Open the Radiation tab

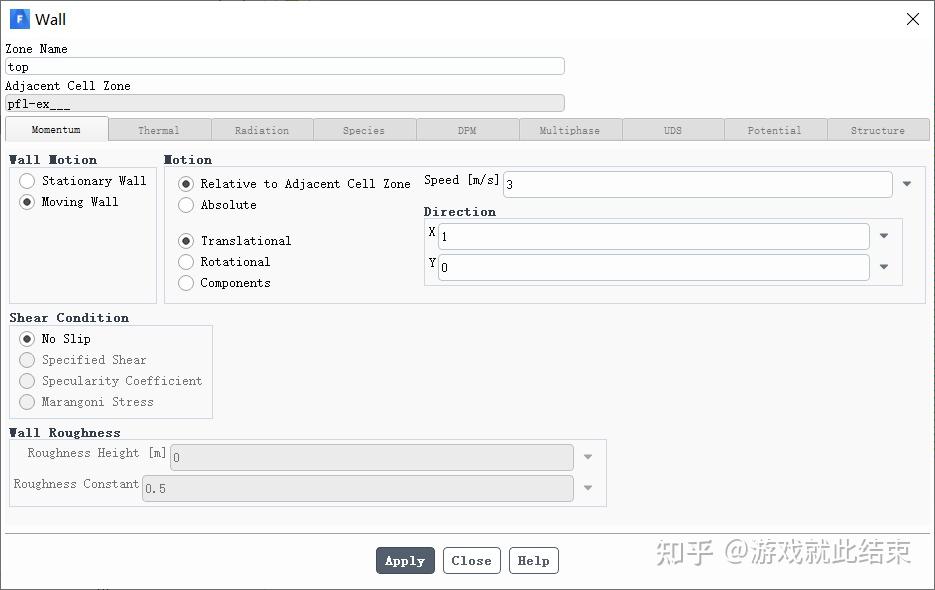(262, 129)
